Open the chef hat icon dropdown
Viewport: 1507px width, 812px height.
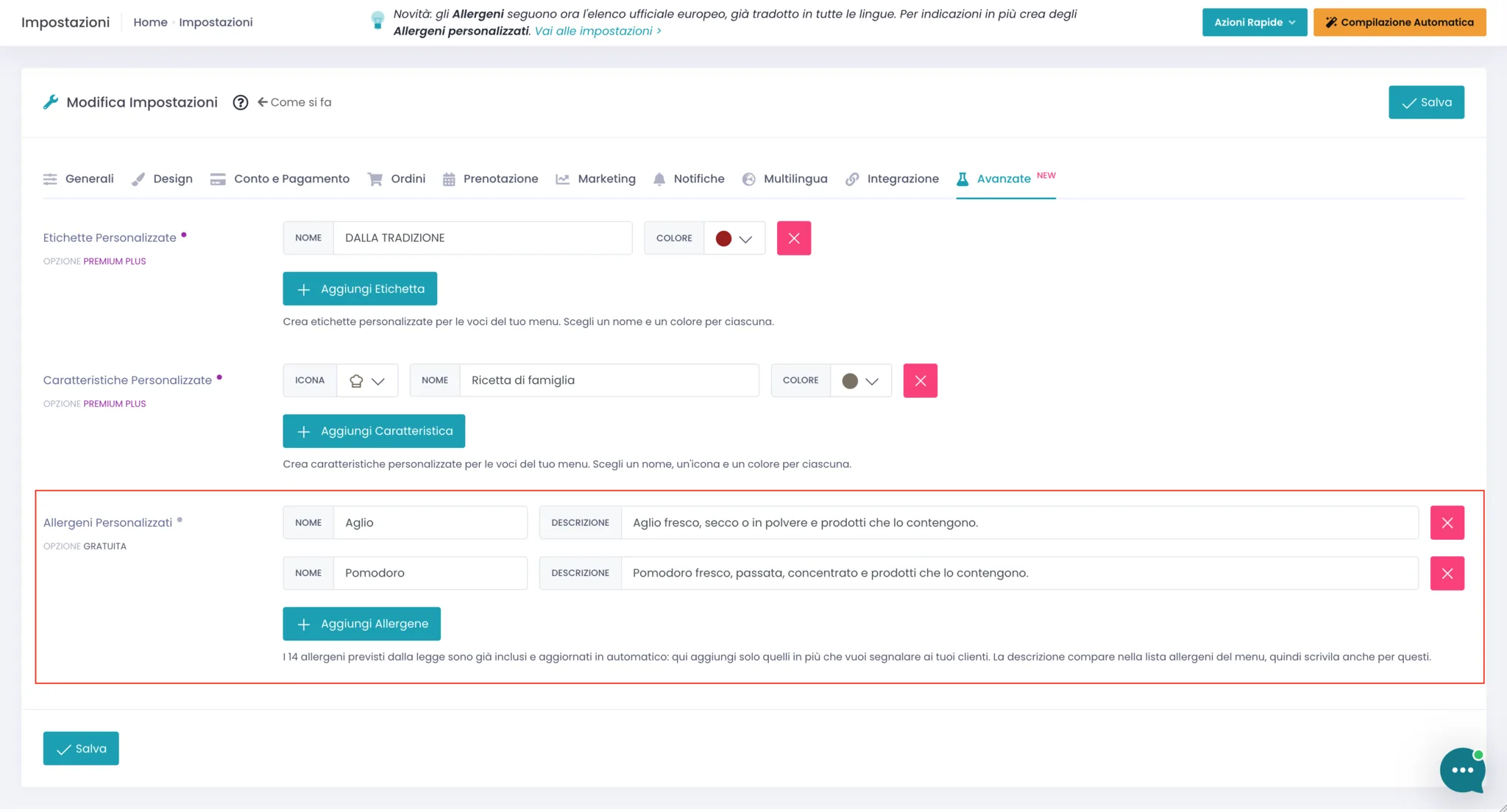(367, 381)
